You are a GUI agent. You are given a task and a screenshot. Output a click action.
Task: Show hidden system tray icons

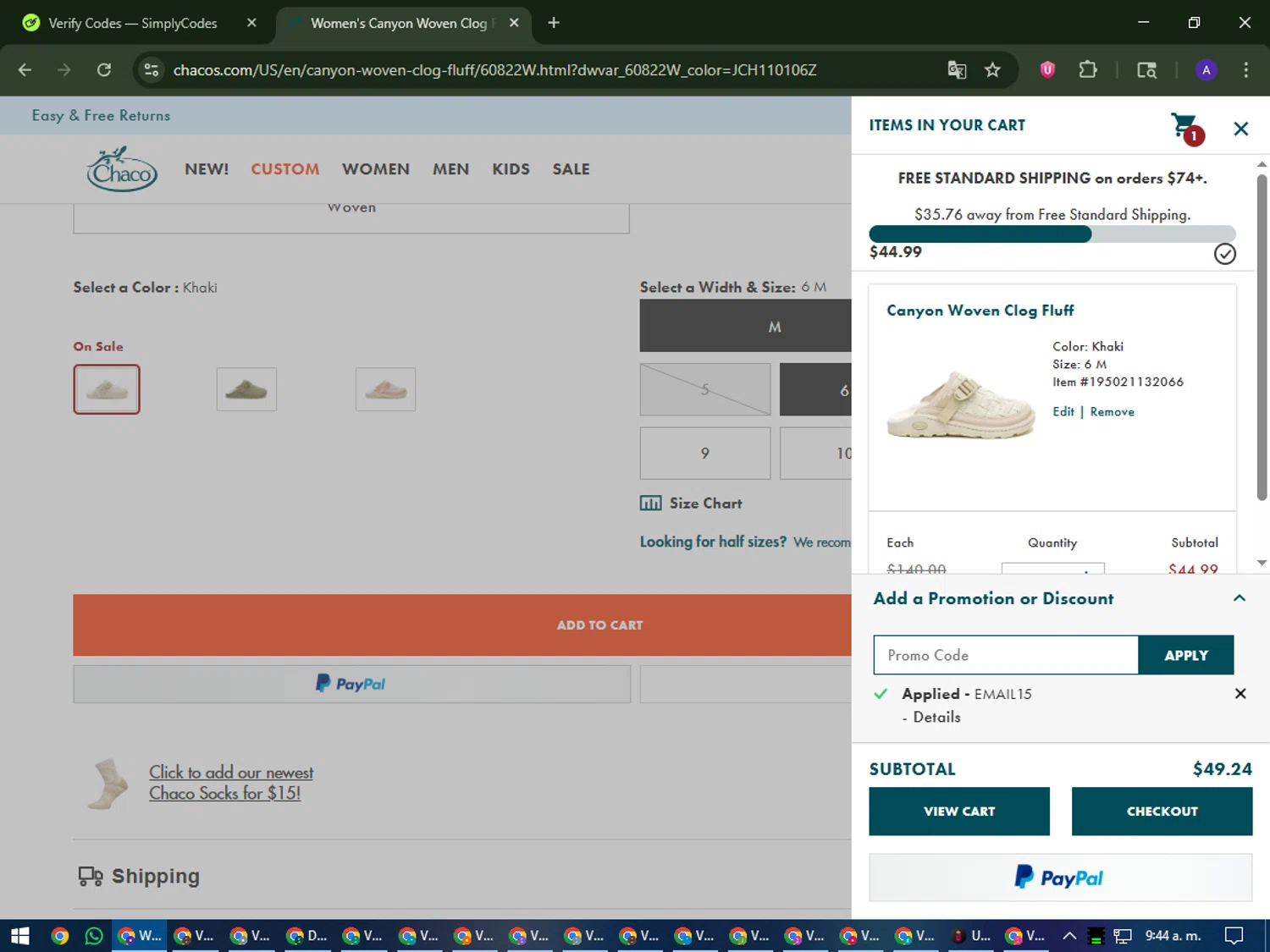(1069, 936)
